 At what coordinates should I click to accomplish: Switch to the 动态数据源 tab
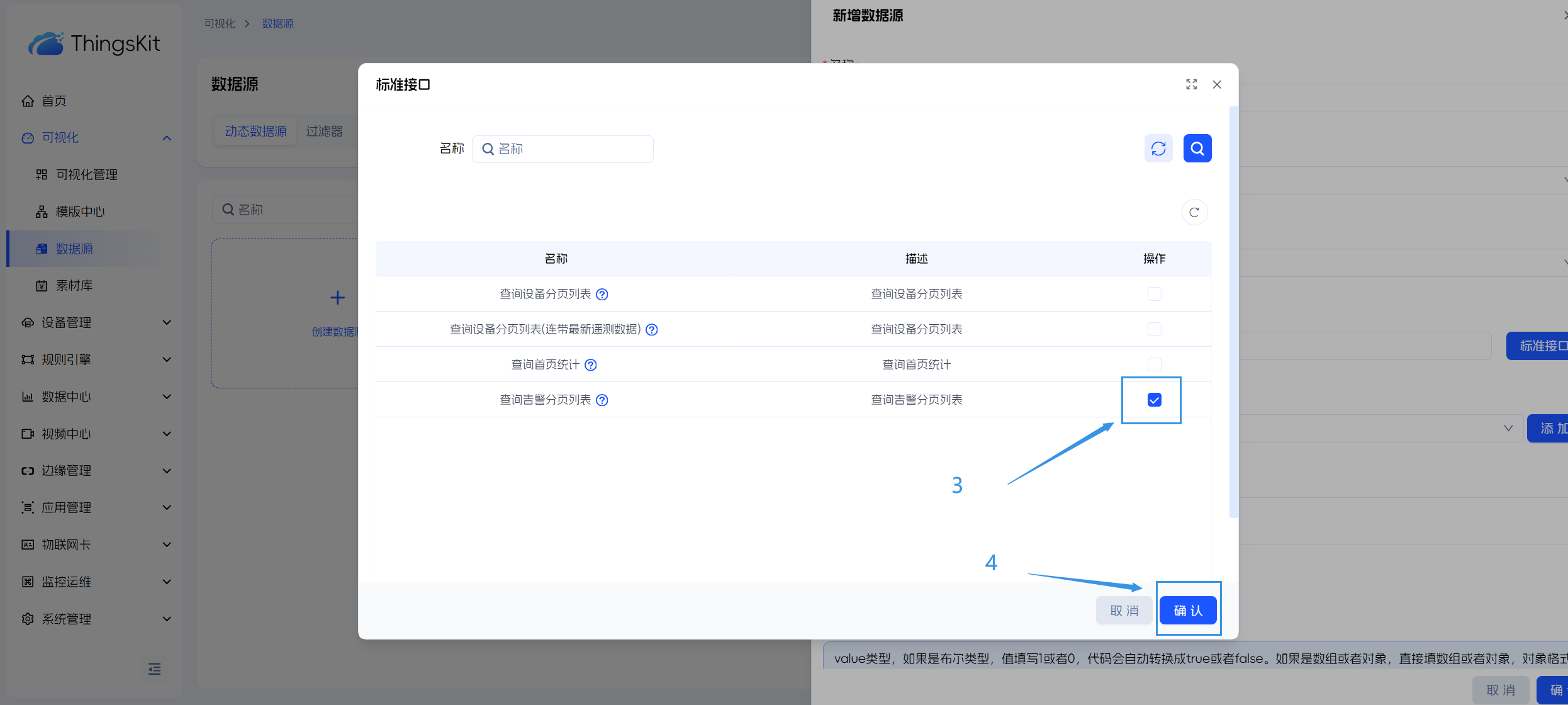[x=255, y=131]
